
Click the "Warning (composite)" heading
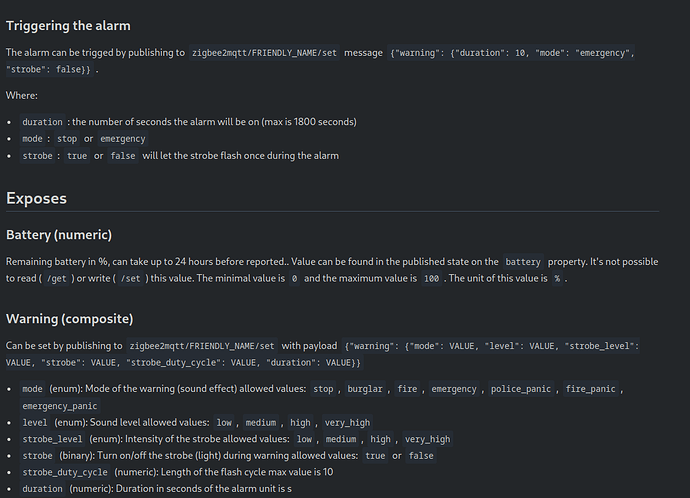(69, 319)
